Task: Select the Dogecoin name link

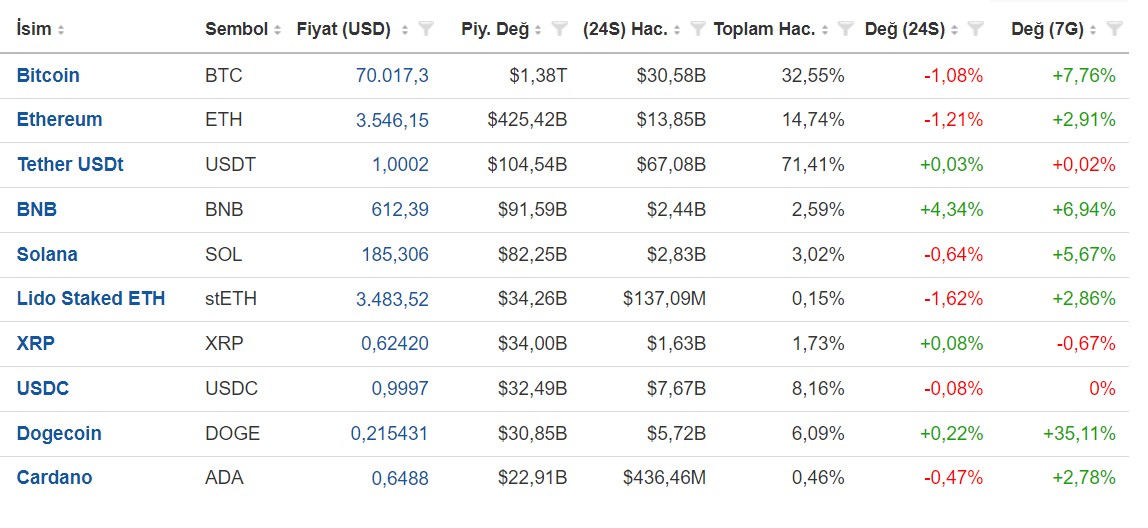Action: [x=59, y=434]
